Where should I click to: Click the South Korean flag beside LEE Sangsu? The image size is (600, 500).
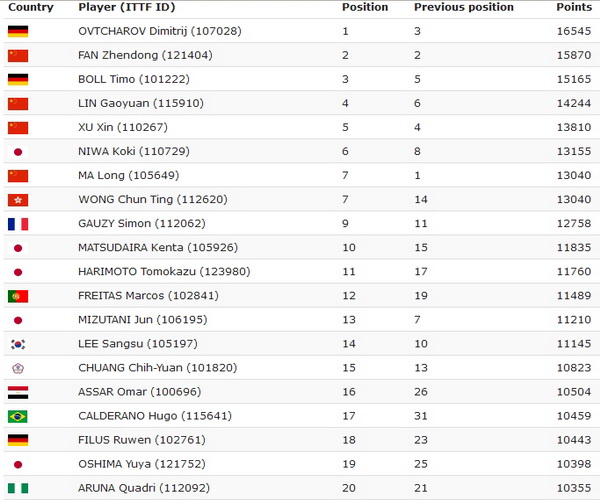(x=18, y=344)
